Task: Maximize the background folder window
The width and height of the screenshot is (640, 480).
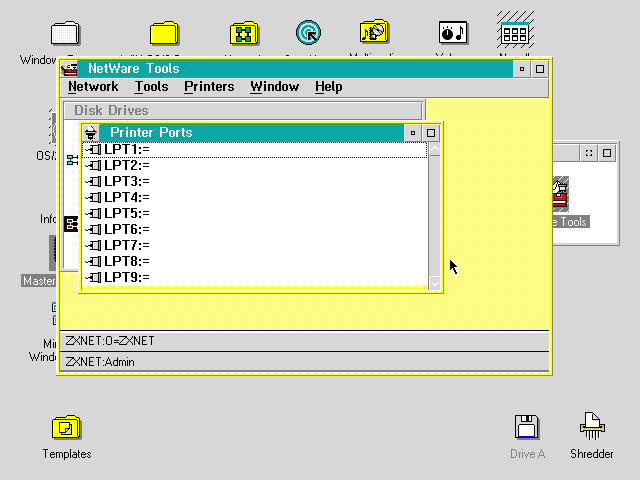Action: (x=607, y=153)
